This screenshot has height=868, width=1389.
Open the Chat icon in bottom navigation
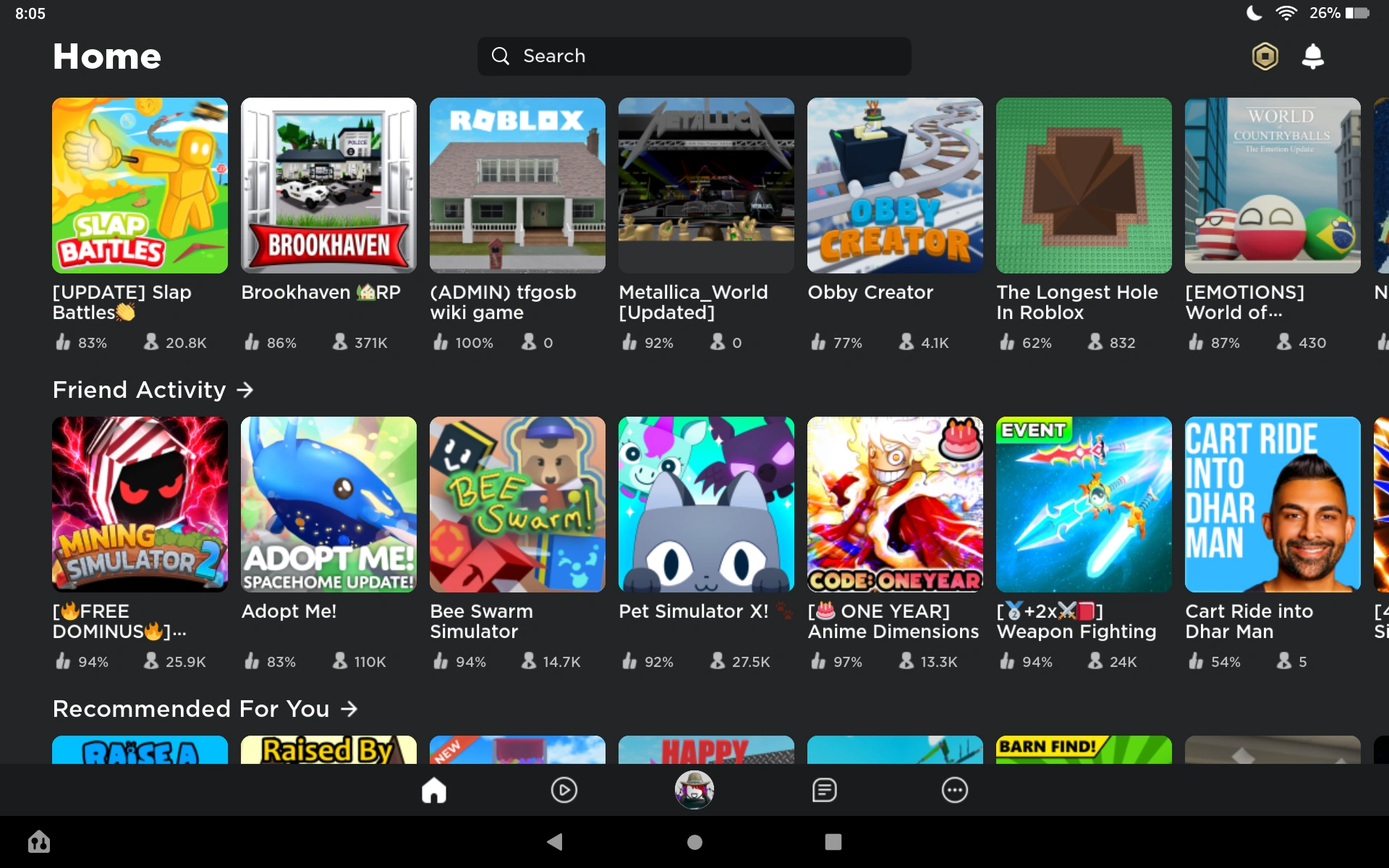(824, 790)
